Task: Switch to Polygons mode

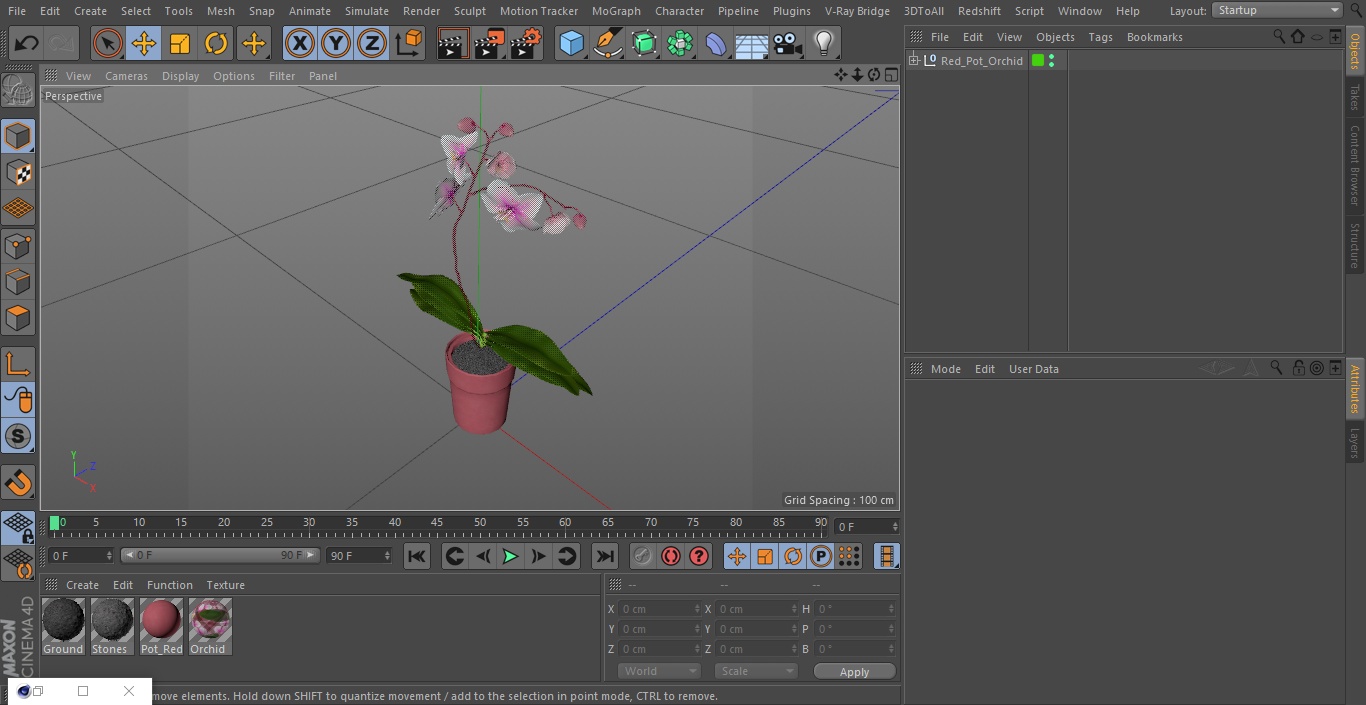Action: pyautogui.click(x=18, y=318)
